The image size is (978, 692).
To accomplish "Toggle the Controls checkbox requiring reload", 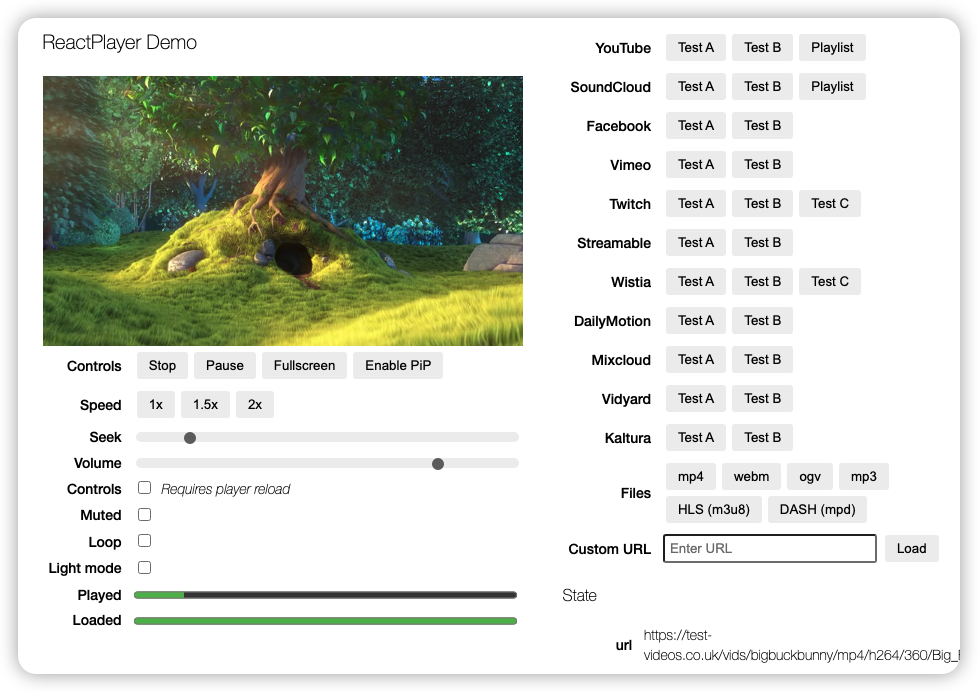I will (x=144, y=488).
